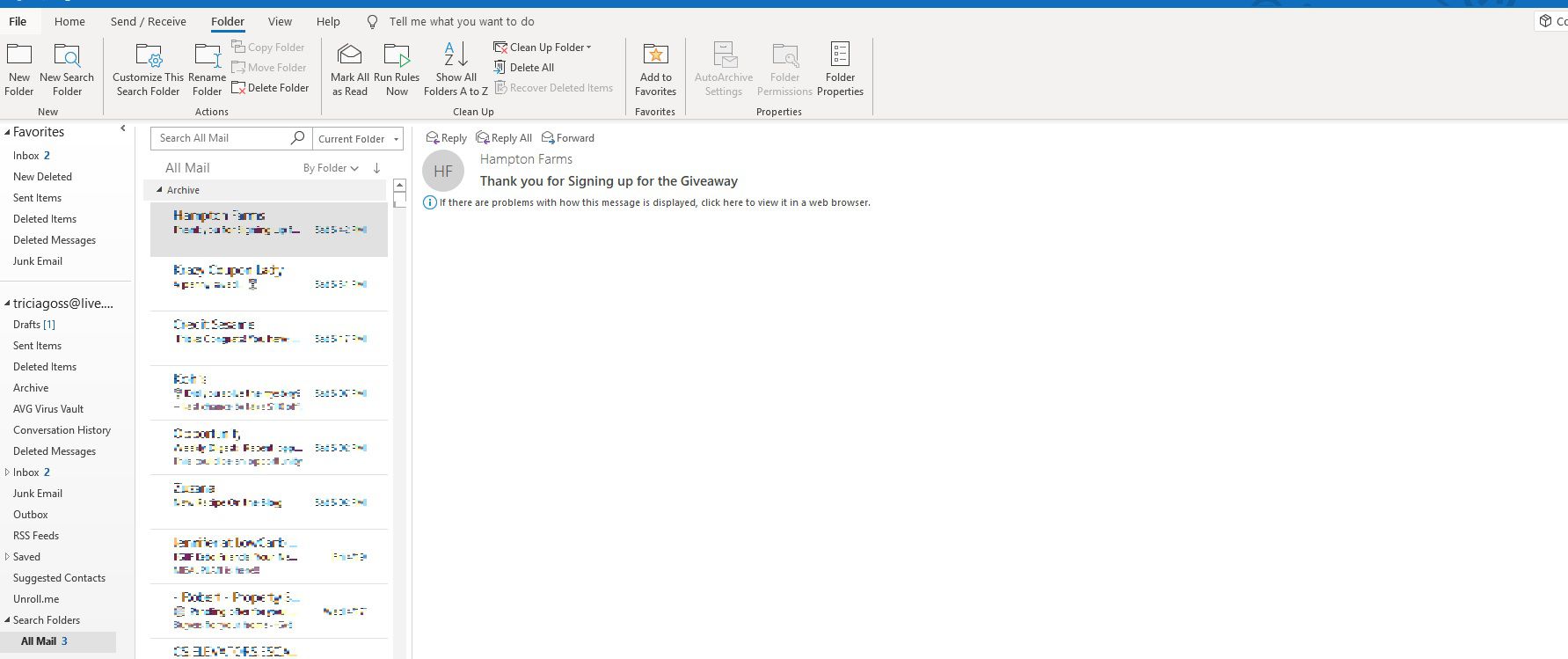The height and width of the screenshot is (659, 1568).
Task: Delete the folder via Delete Folder
Action: click(x=270, y=88)
